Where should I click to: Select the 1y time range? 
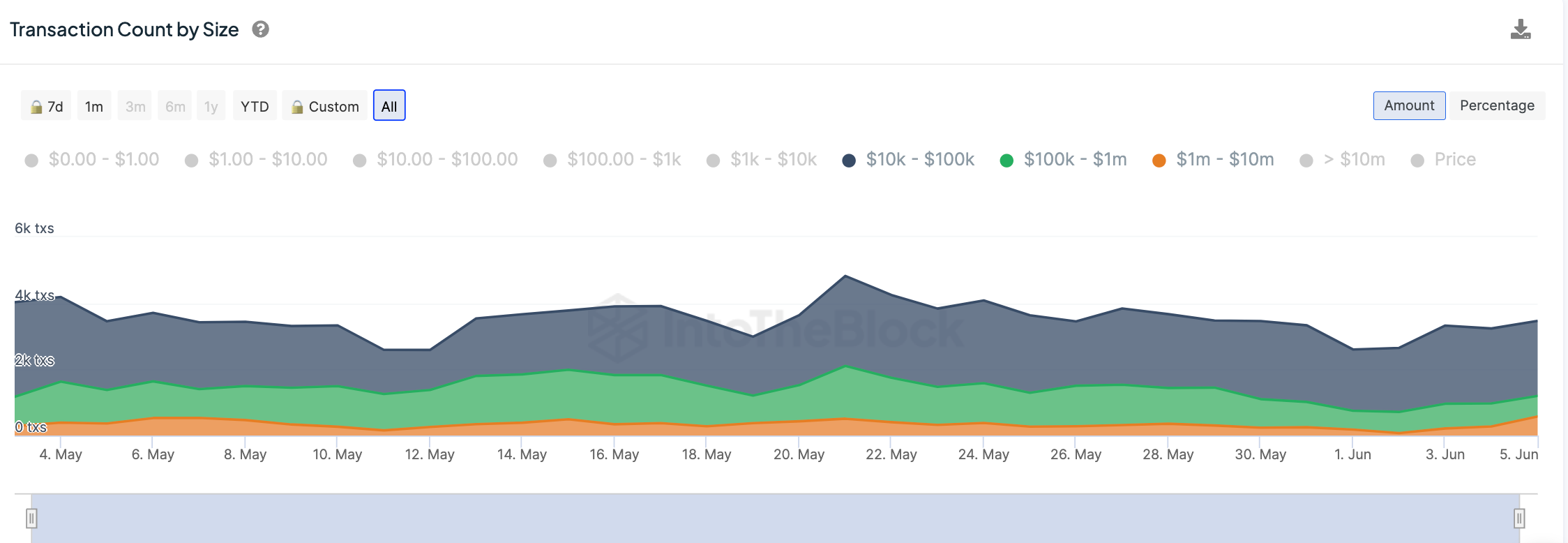coord(211,106)
